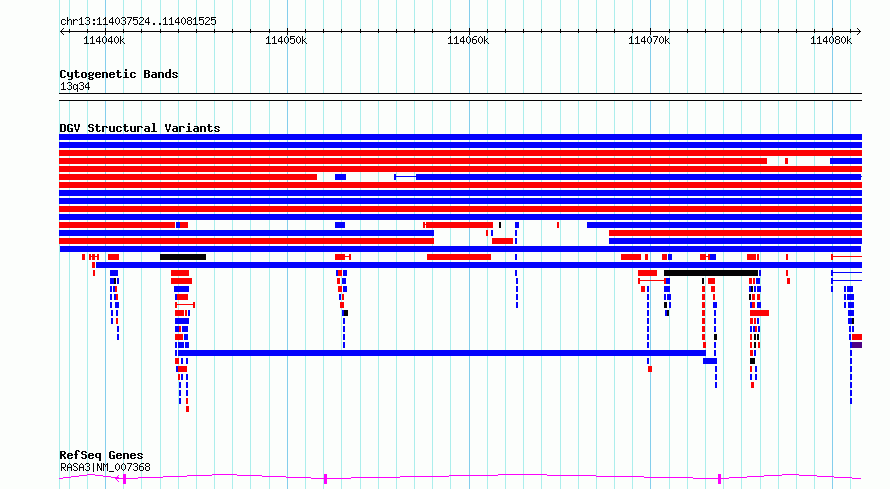Viewport: 890px width, 489px height.
Task: Click the 114050k ruler label
Action: coord(286,41)
